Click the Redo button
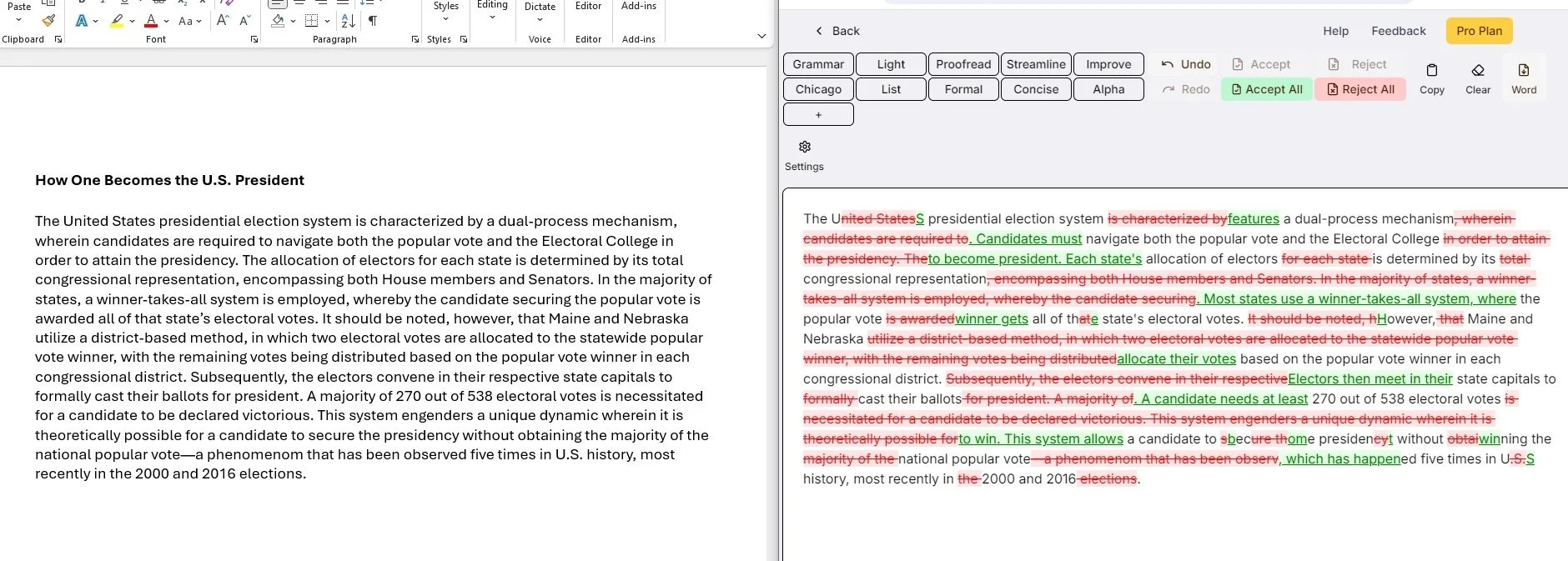Viewport: 1568px width, 561px height. pyautogui.click(x=1186, y=89)
